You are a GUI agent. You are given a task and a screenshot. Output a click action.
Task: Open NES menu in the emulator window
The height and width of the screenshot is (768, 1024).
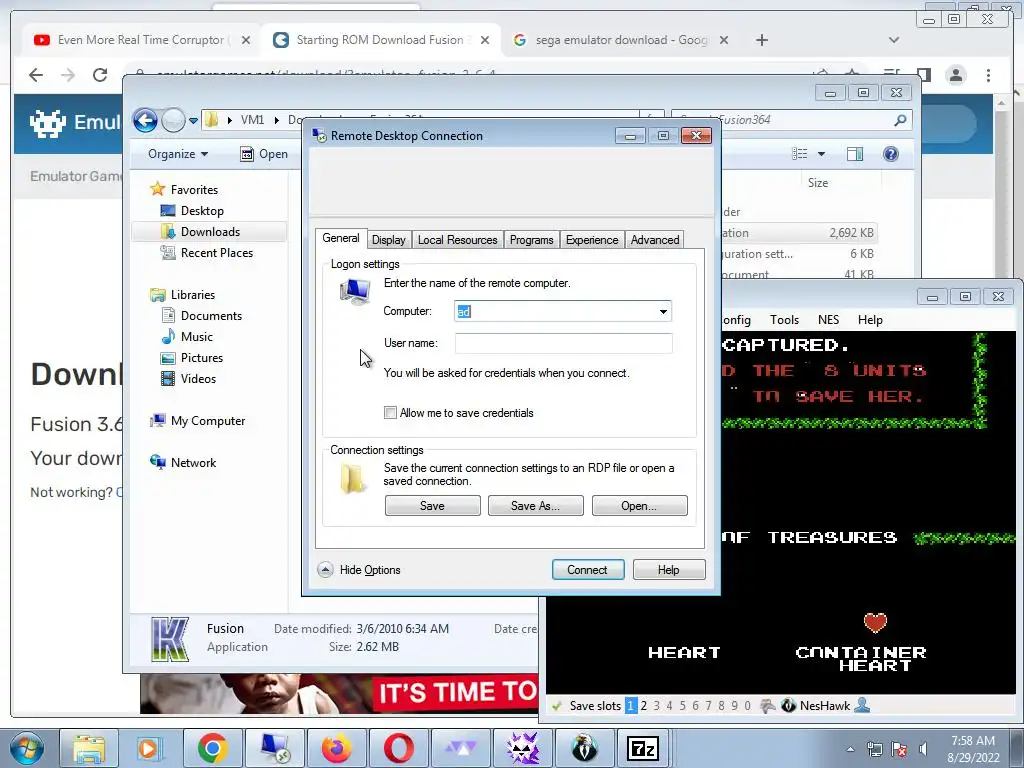828,320
